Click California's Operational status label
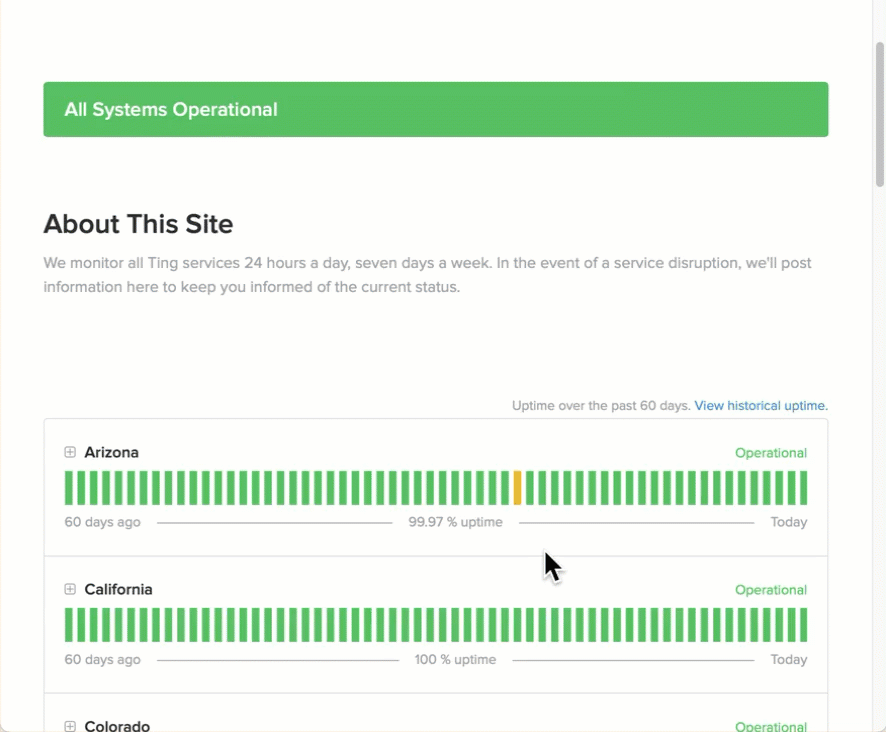Screen dimensions: 886x732 771,590
